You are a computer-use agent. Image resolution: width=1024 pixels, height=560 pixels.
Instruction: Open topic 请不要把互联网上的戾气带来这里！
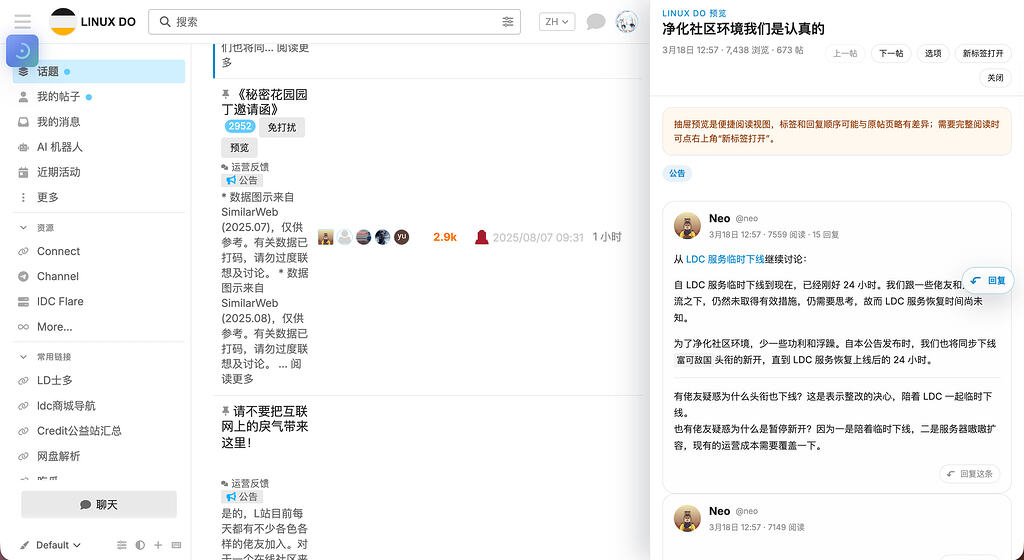tap(264, 427)
